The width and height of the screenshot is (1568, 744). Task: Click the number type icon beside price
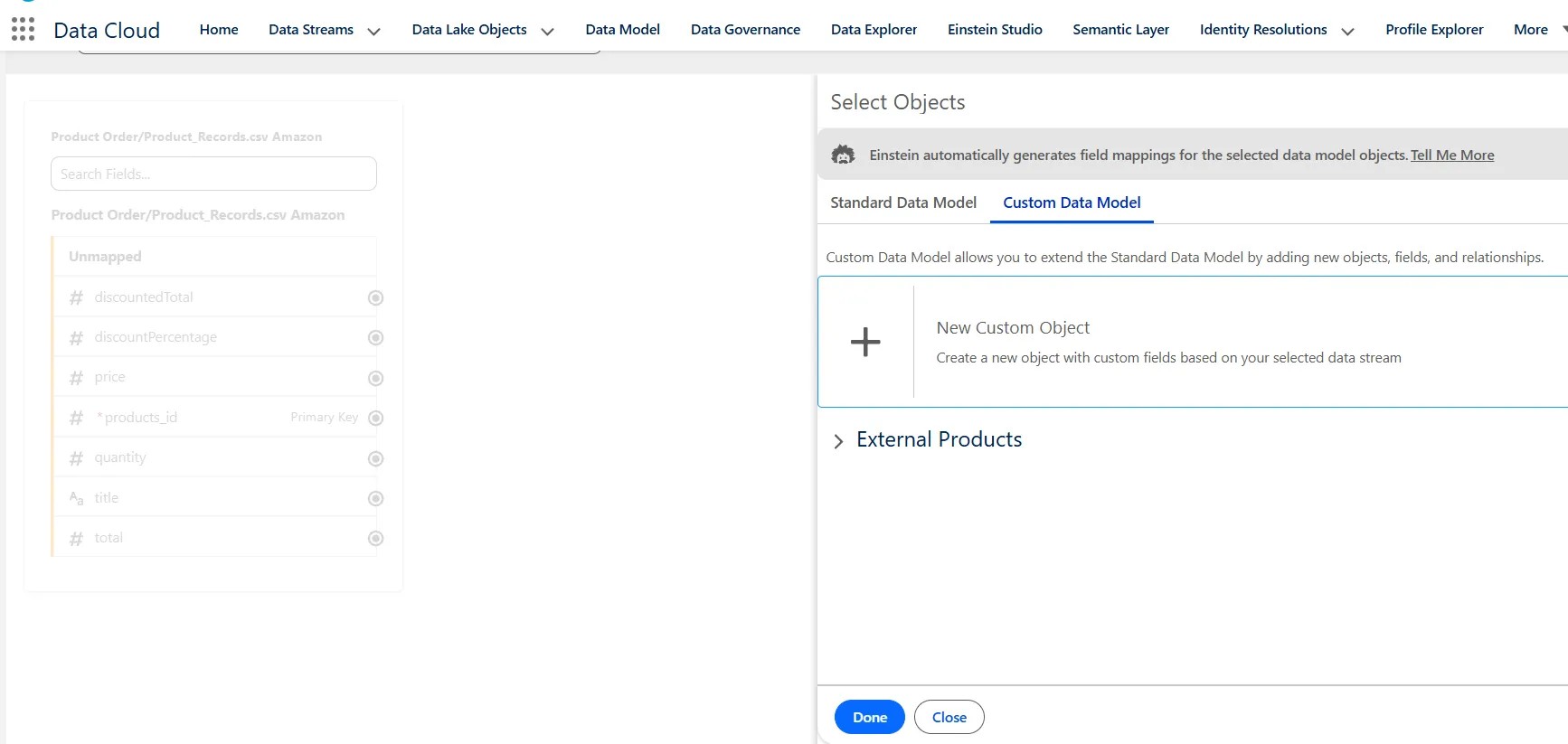pos(77,378)
